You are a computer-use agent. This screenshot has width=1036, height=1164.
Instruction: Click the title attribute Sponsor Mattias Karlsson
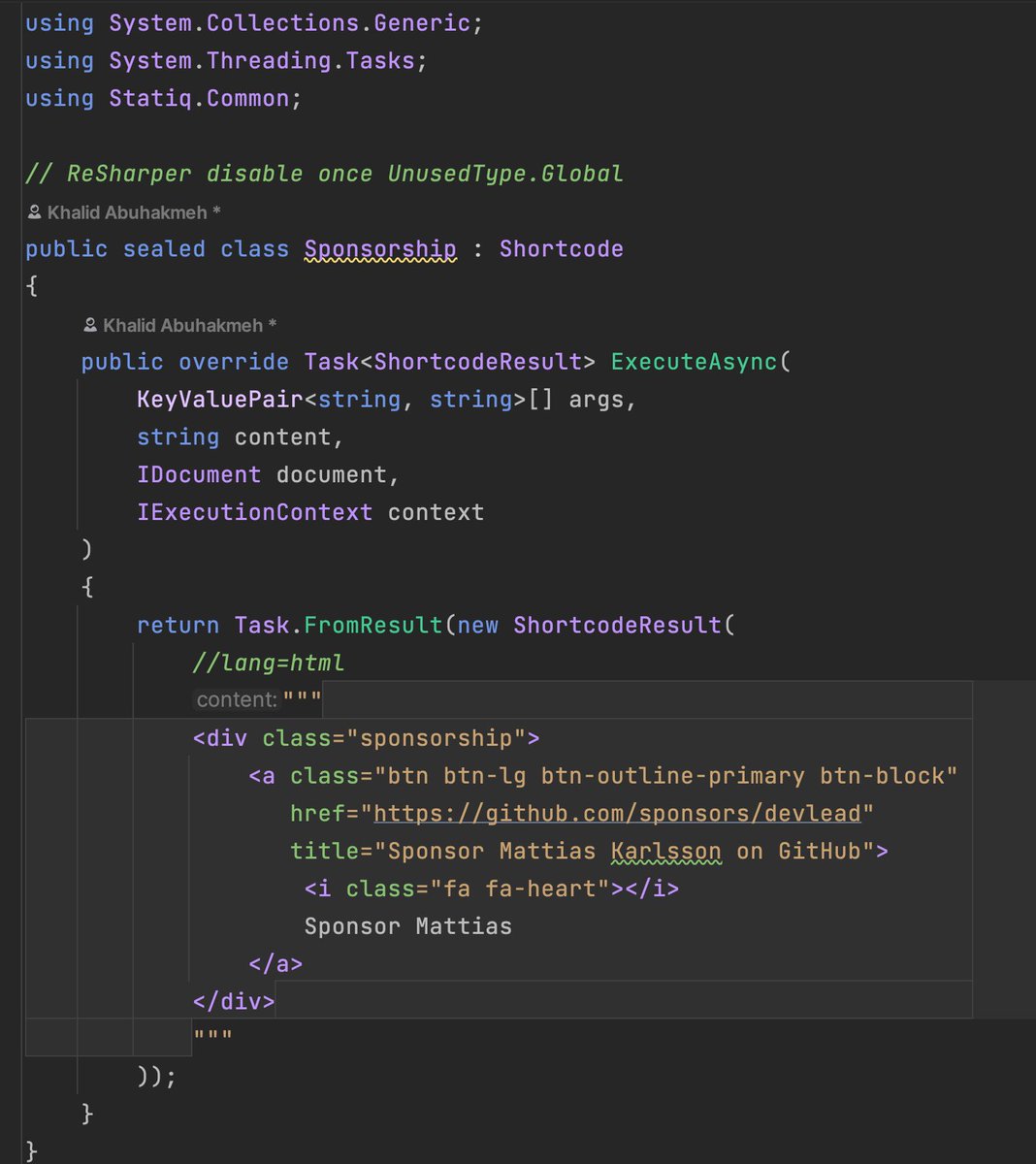point(589,851)
